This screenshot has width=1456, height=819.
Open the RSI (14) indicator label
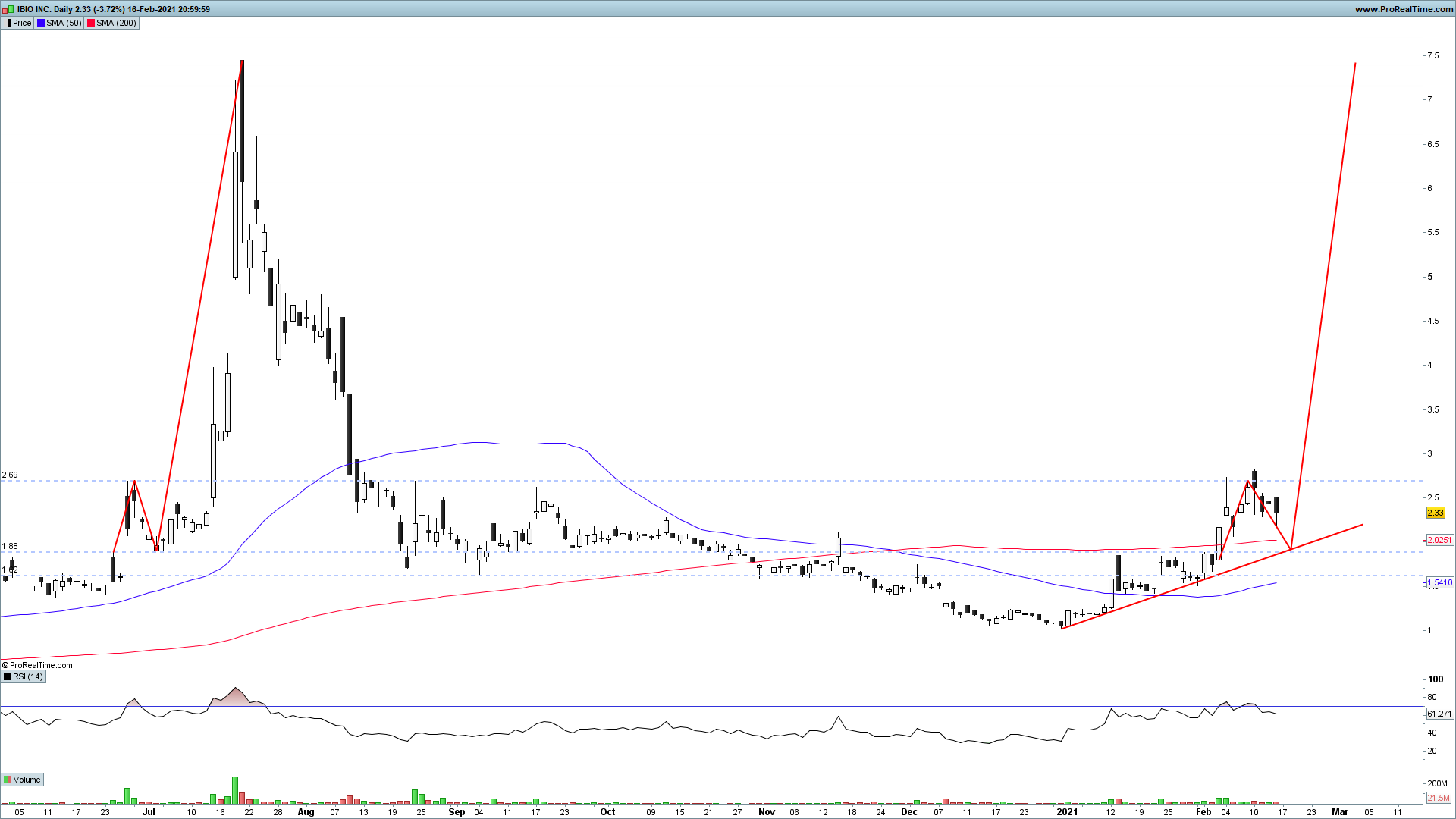pos(28,676)
